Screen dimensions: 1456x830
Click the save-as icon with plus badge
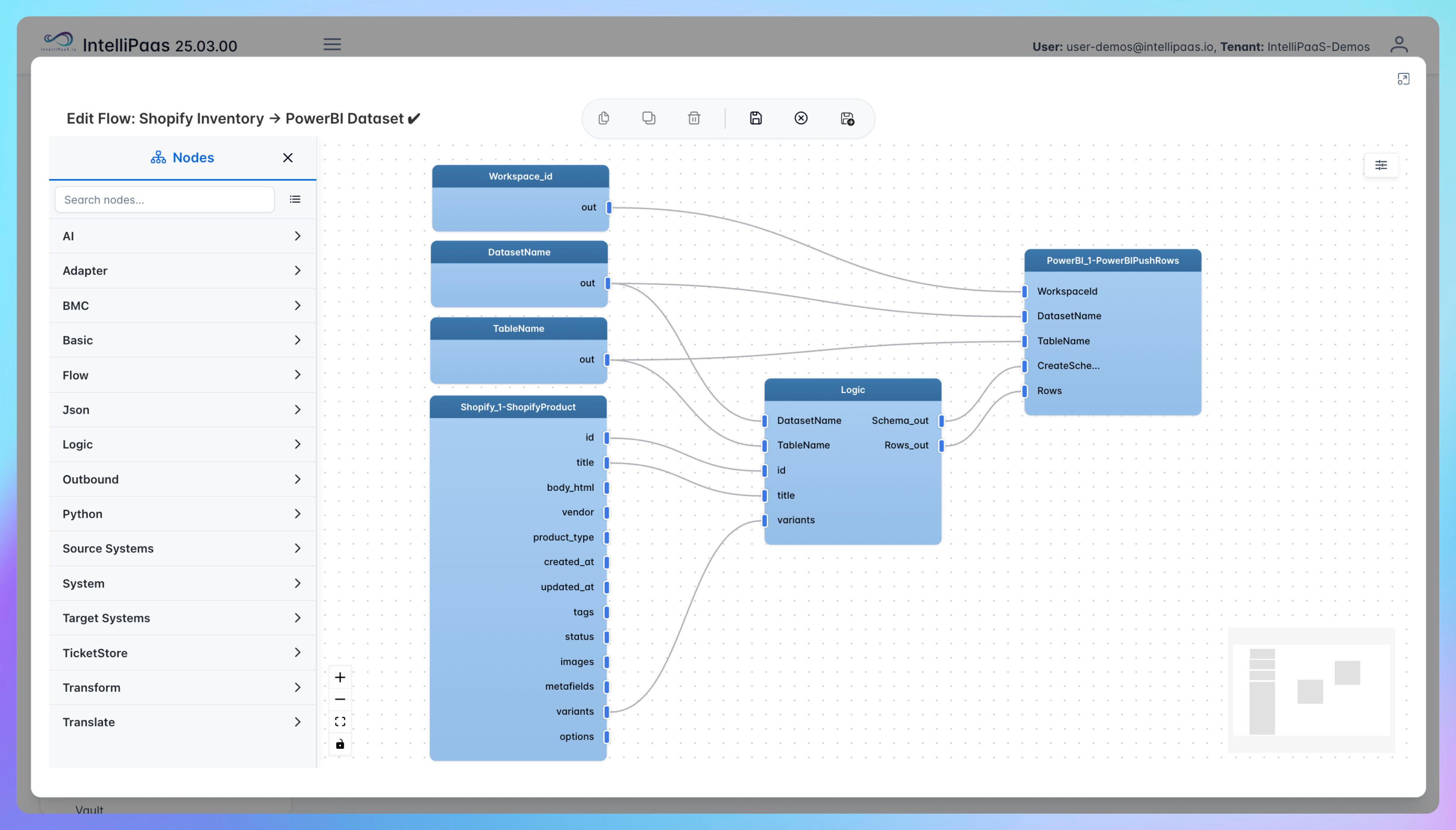tap(847, 118)
